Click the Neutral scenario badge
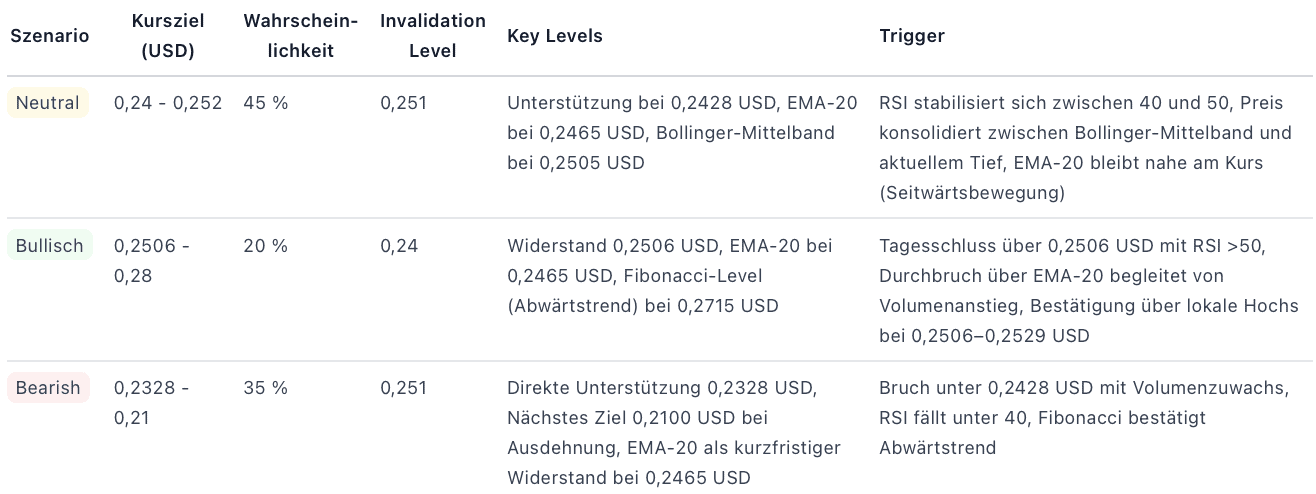The image size is (1316, 494). point(48,103)
